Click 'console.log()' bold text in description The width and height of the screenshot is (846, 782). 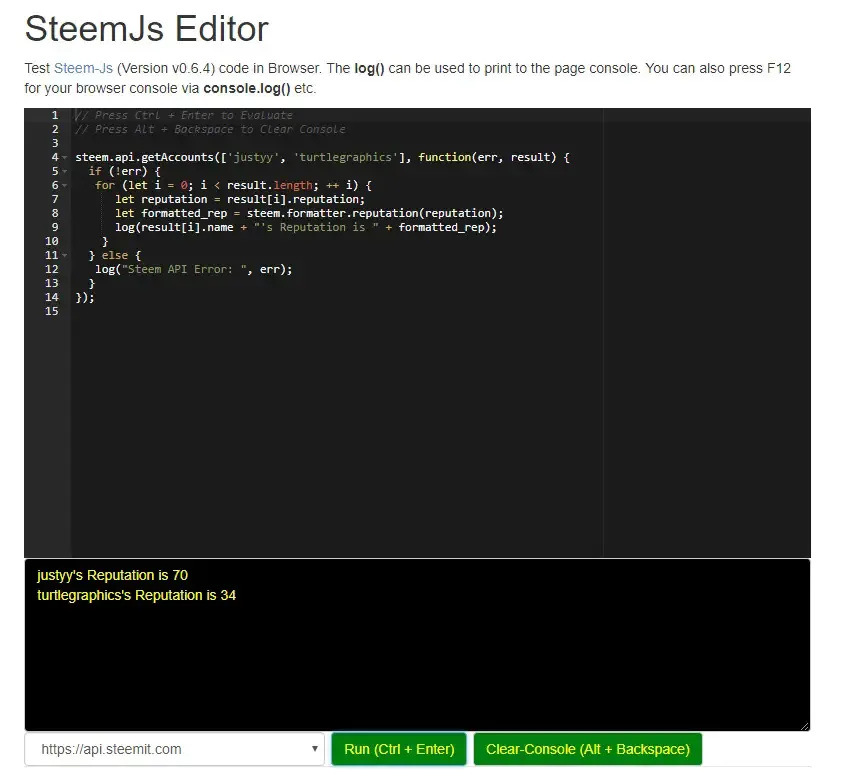(x=247, y=89)
